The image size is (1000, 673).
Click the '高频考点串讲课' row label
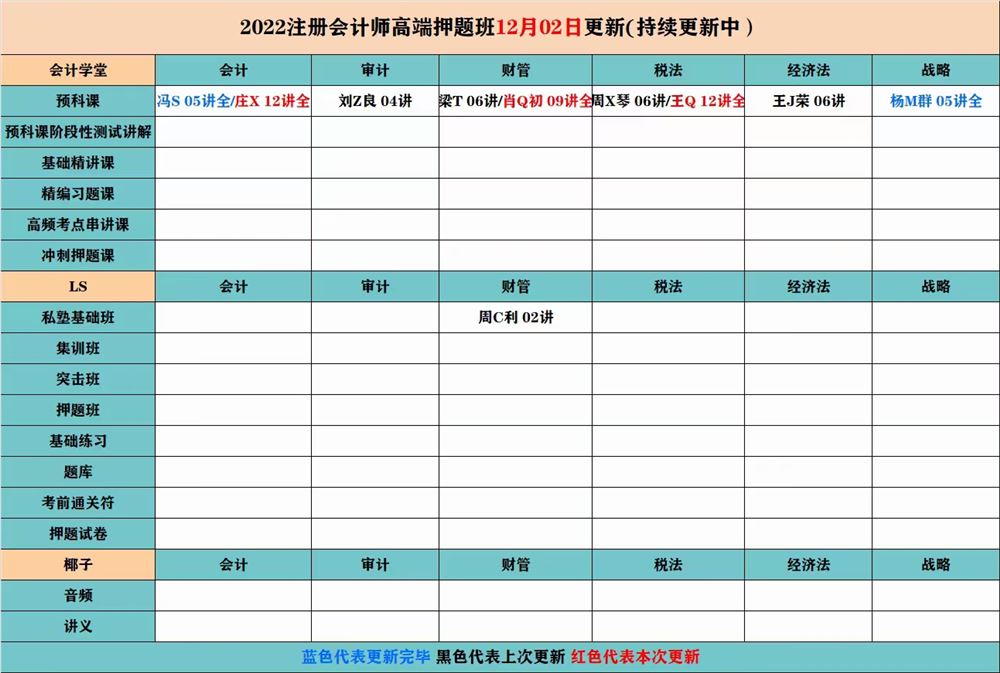click(x=78, y=225)
